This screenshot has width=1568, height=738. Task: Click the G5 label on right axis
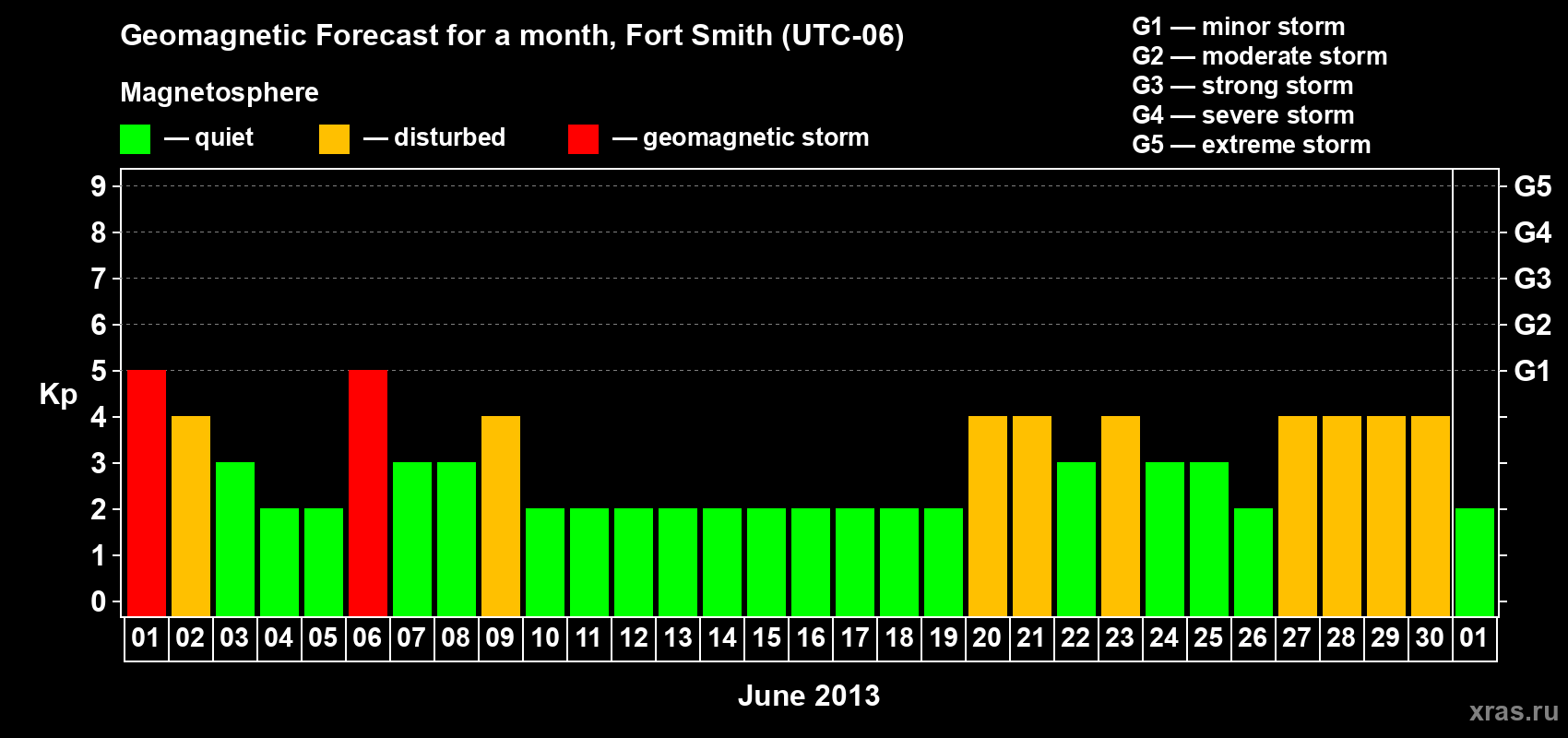pyautogui.click(x=1532, y=186)
